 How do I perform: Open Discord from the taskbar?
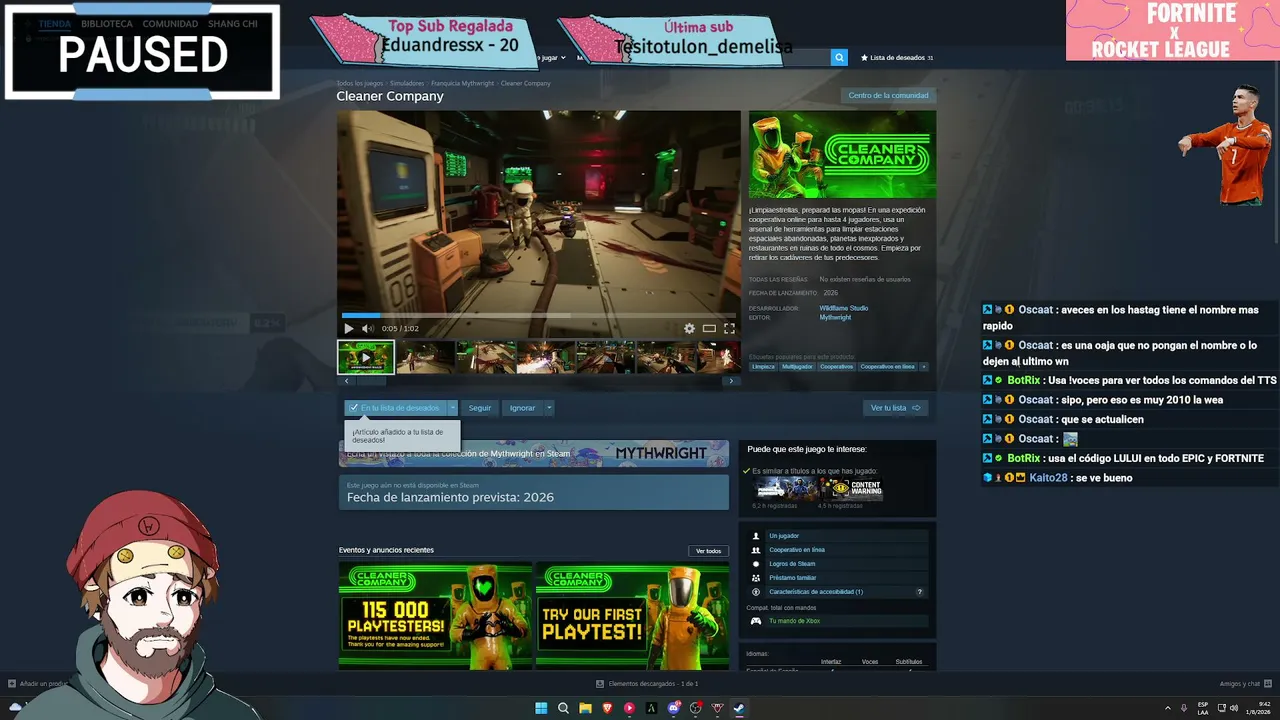(673, 708)
